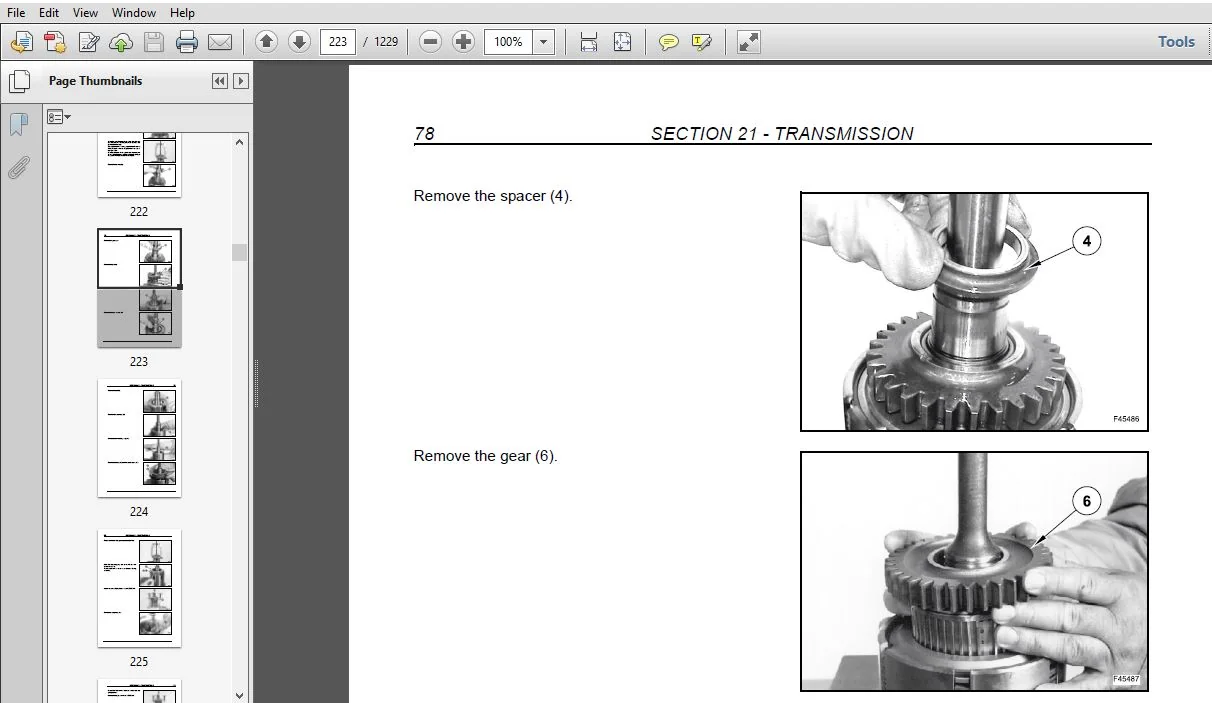Switch to Read Mode full screen icon
Image resolution: width=1212 pixels, height=703 pixels.
click(748, 42)
